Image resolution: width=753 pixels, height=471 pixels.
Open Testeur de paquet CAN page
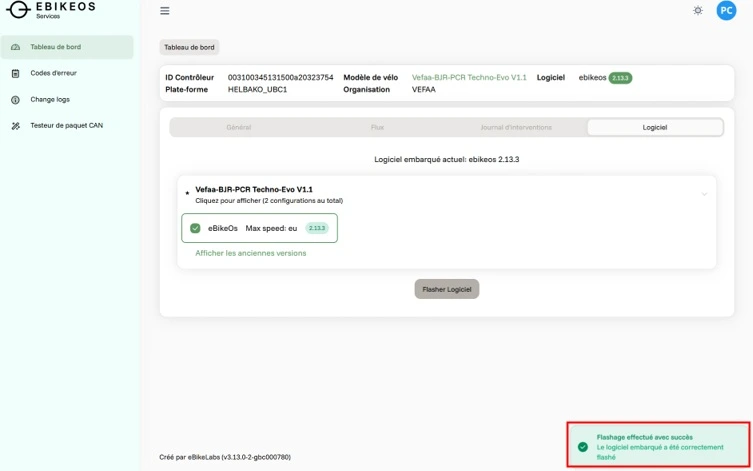pos(66,125)
